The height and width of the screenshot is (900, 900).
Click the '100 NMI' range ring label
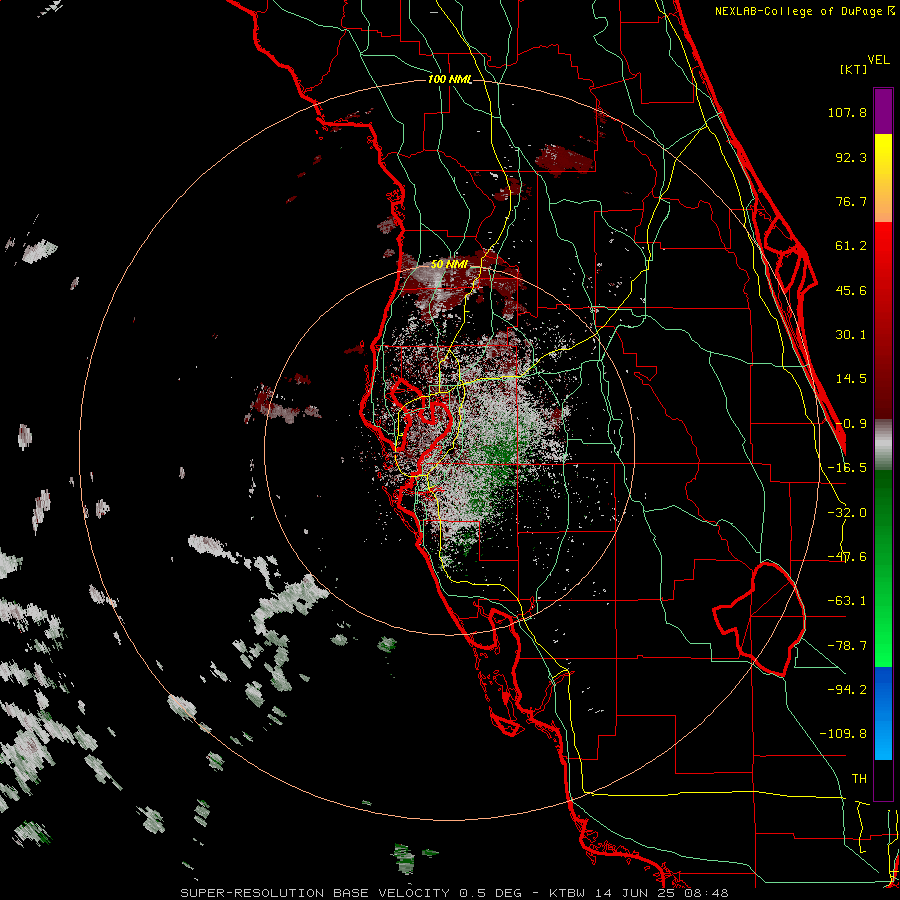pyautogui.click(x=450, y=79)
